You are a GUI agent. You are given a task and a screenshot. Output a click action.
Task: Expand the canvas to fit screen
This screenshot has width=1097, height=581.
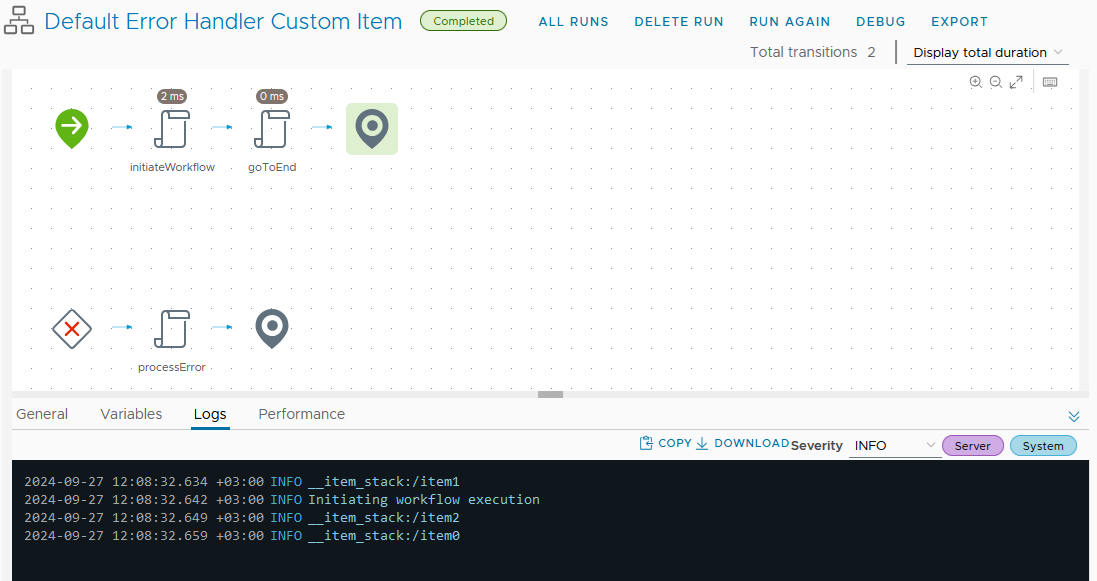[x=1017, y=82]
